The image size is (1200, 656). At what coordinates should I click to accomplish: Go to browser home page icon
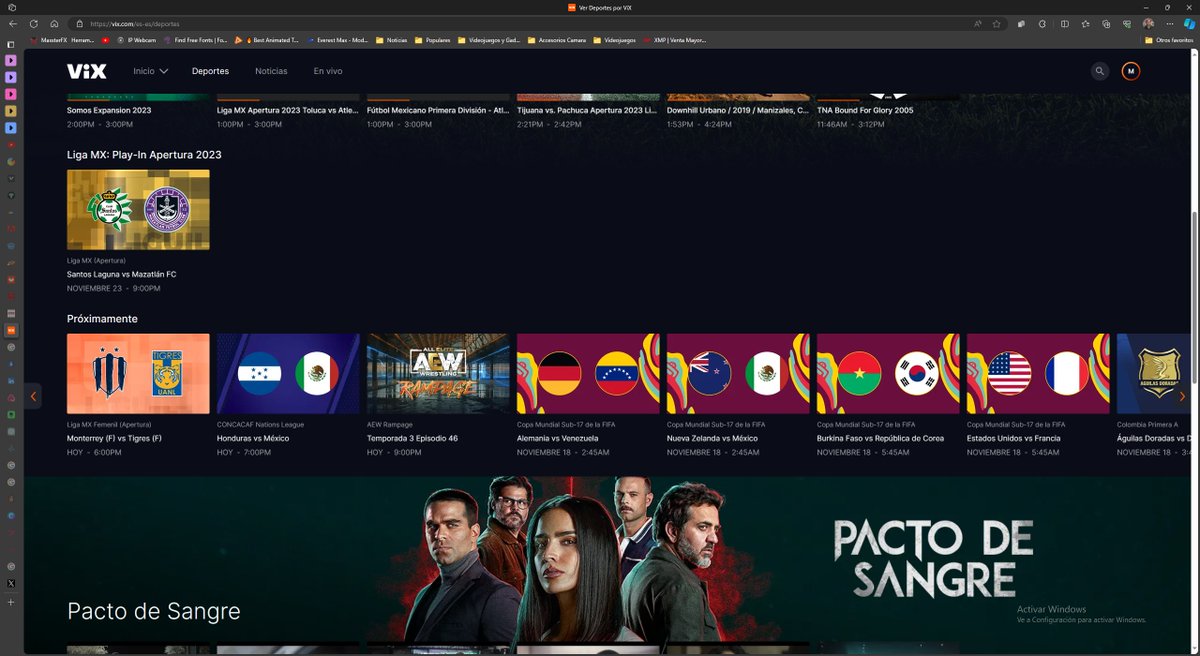tap(54, 23)
